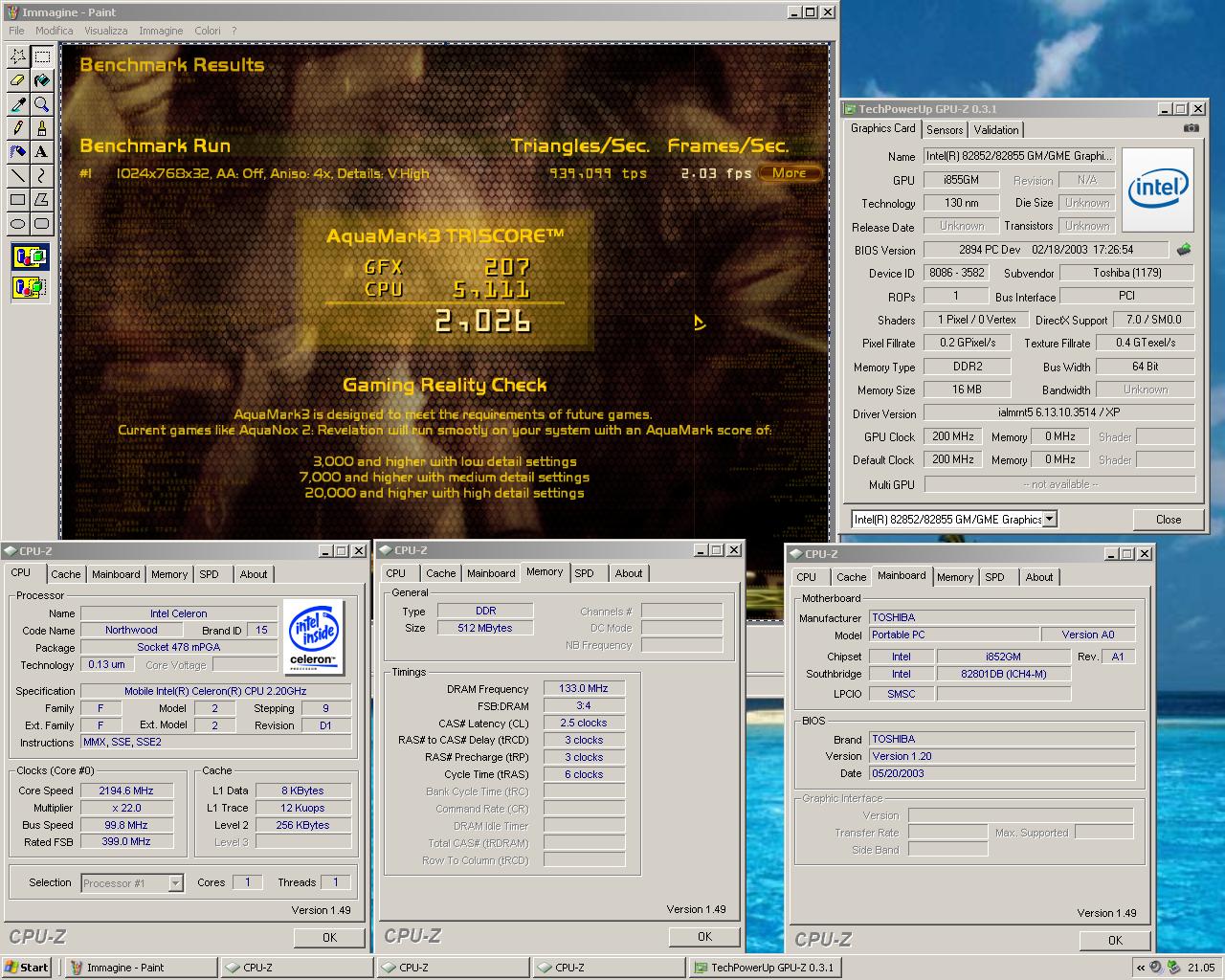The image size is (1225, 980).
Task: Open the Immagine menu in Paint
Action: [x=161, y=31]
